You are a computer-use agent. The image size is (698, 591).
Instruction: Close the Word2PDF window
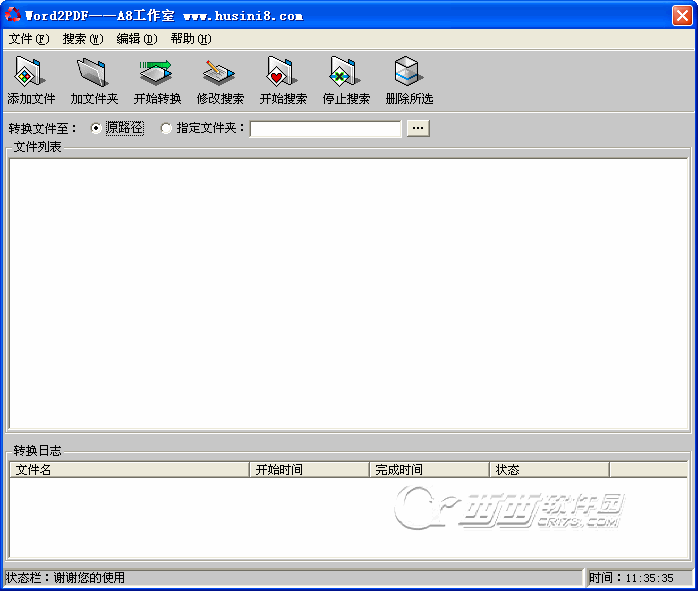[x=682, y=16]
